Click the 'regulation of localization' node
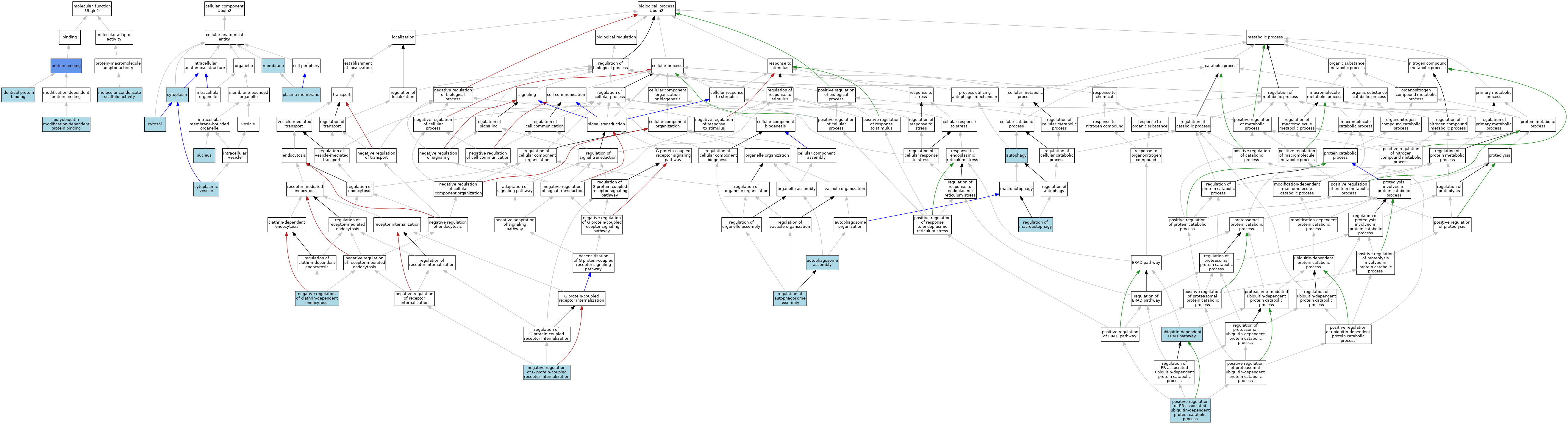Image resolution: width=1568 pixels, height=424 pixels. 403,94
